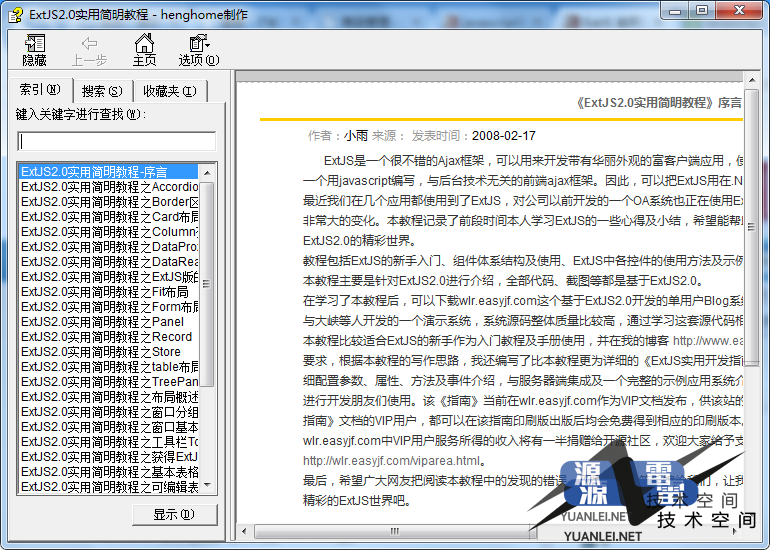Click the author name 小雨
This screenshot has height=550, width=770.
pyautogui.click(x=356, y=136)
